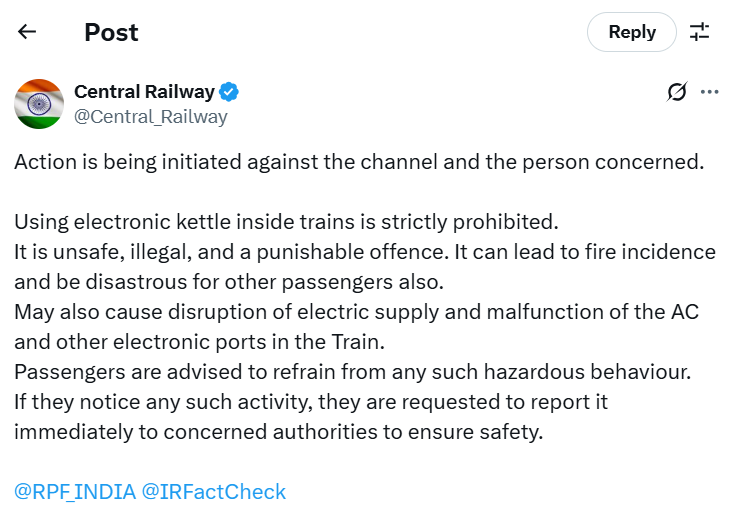Open the @IRFactCheck mention
Image resolution: width=741 pixels, height=511 pixels.
tap(214, 491)
